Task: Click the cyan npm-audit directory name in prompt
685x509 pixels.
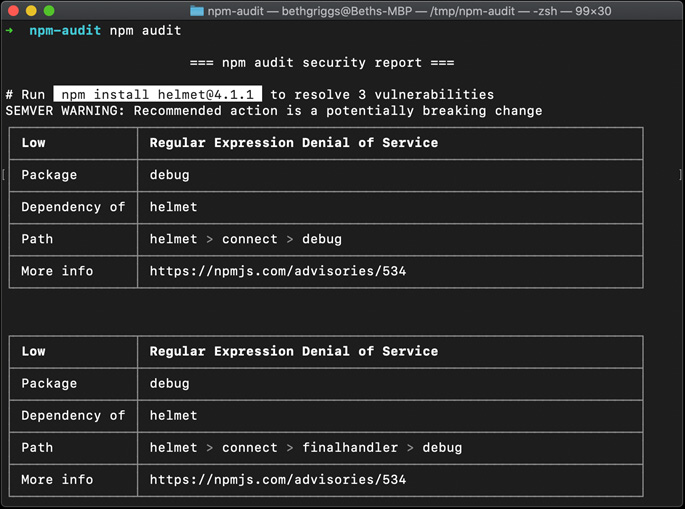Action: pyautogui.click(x=65, y=30)
